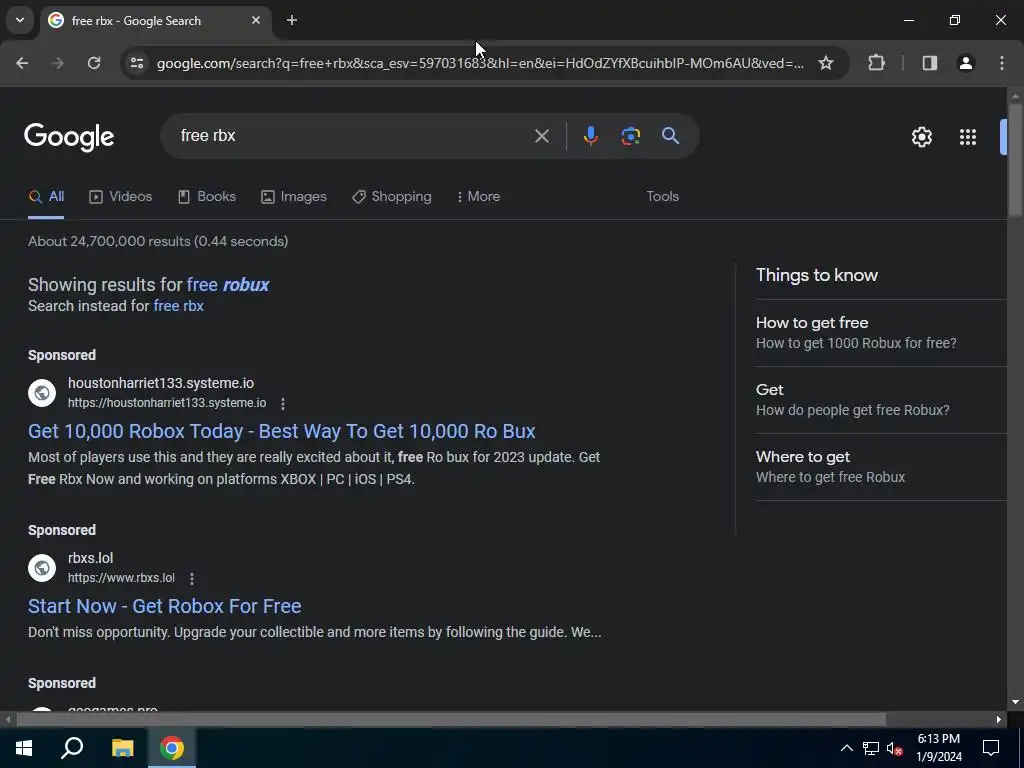The height and width of the screenshot is (768, 1024).
Task: Click rbxs.lol site globe icon
Action: tap(42, 568)
